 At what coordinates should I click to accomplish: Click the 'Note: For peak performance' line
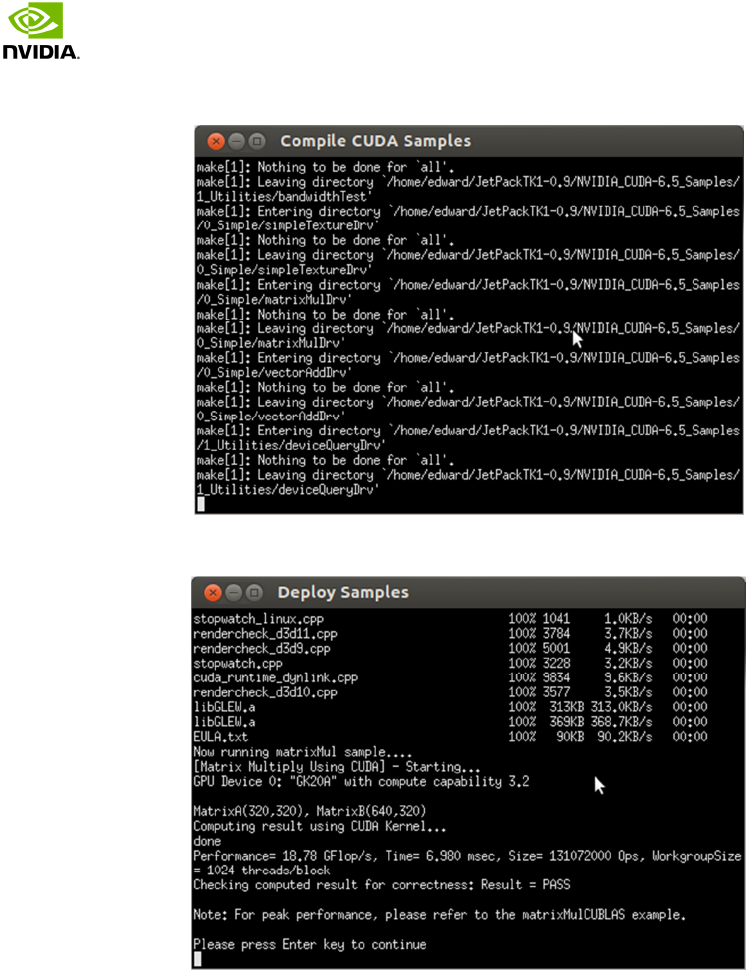[x=440, y=915]
